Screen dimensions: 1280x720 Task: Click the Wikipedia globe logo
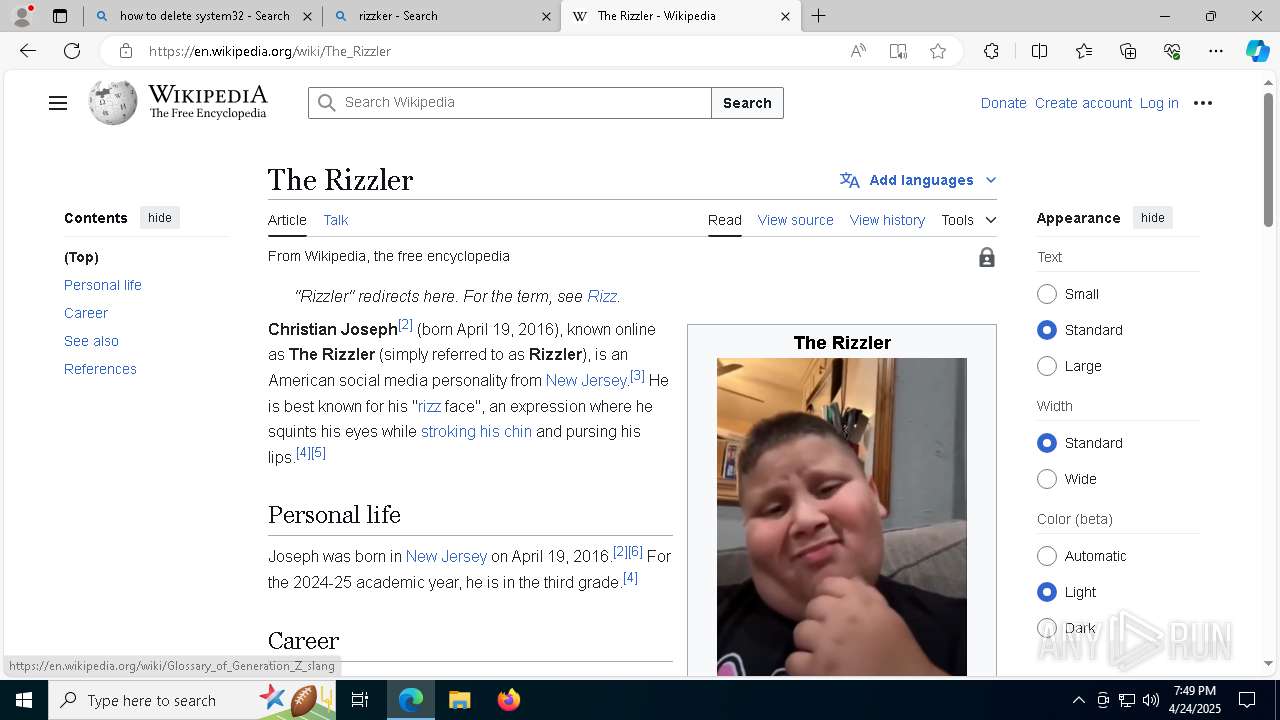[x=112, y=103]
